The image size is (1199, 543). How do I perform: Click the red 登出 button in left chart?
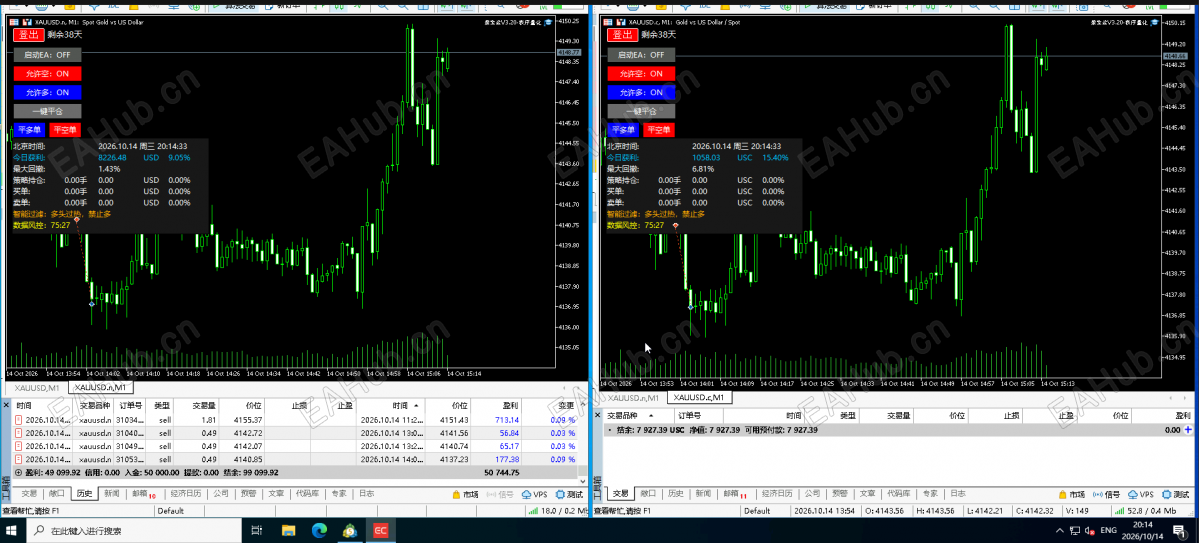tap(29, 34)
